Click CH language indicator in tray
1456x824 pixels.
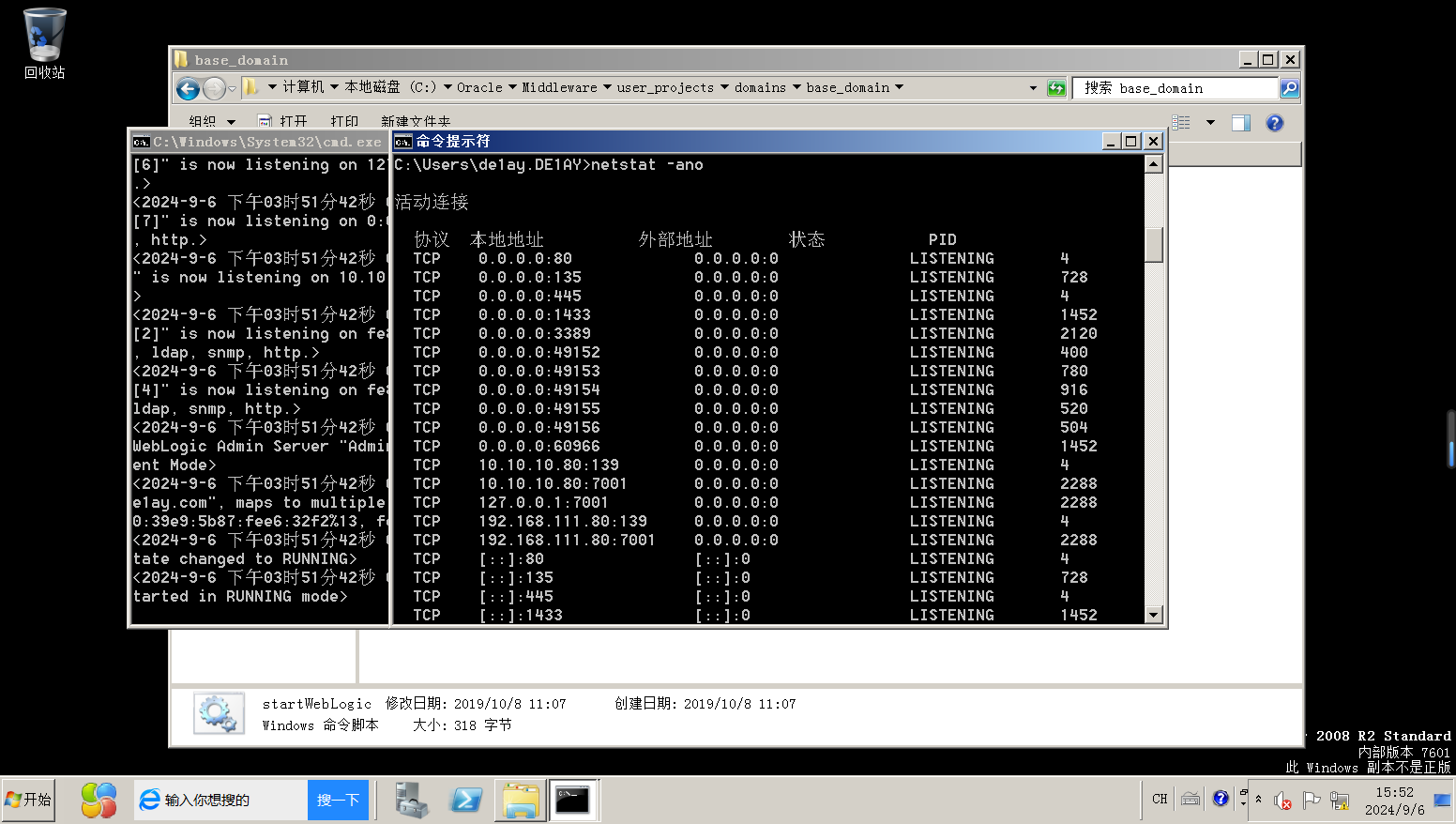(1160, 800)
